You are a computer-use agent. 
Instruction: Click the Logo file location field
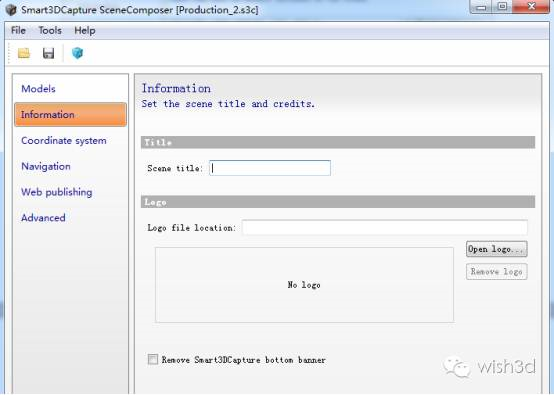click(385, 228)
